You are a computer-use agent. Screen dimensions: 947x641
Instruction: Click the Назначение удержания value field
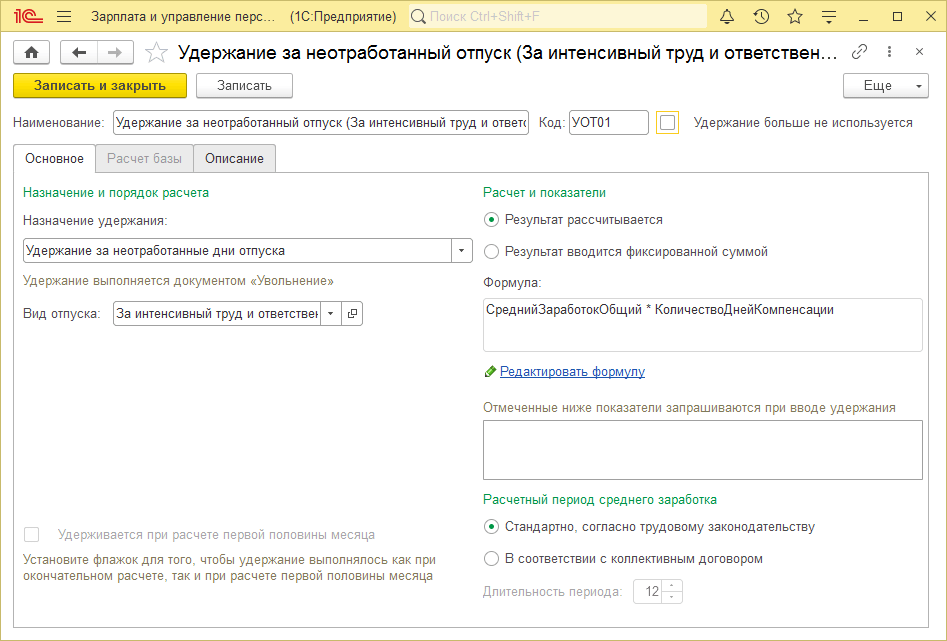[237, 251]
